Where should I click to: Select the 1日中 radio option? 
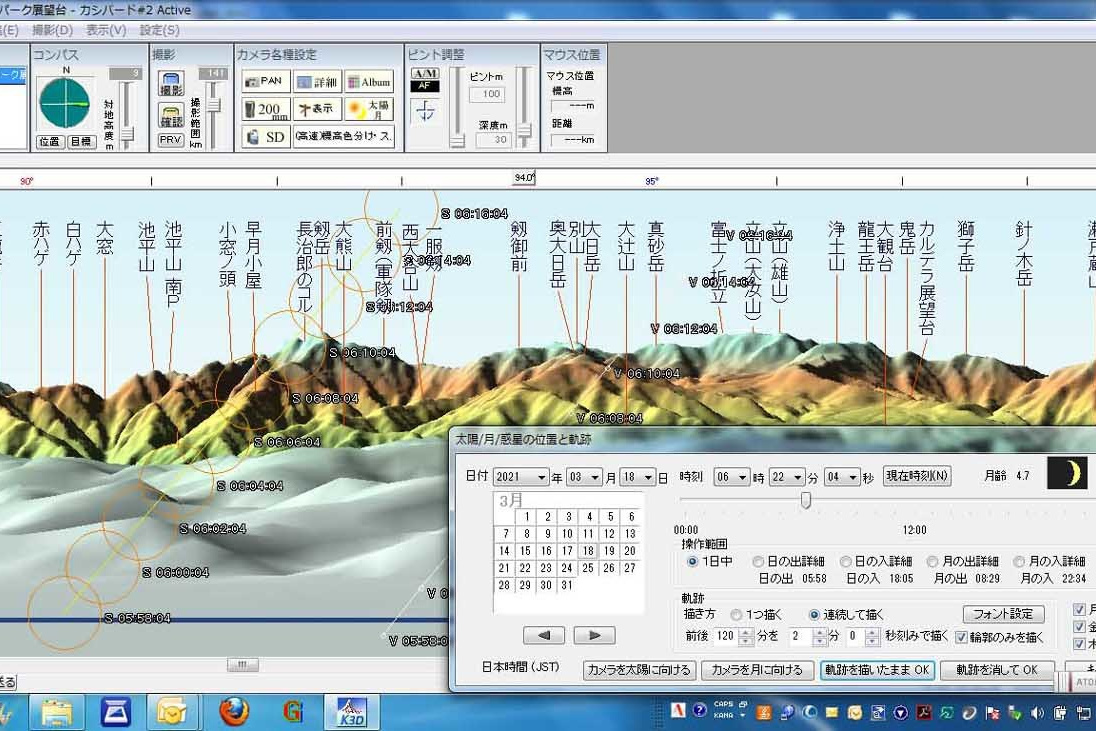click(692, 561)
